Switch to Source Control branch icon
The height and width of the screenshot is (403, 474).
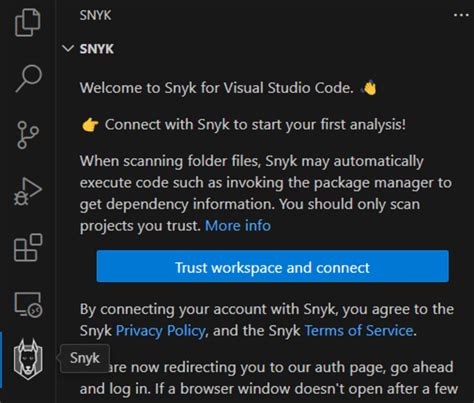click(x=28, y=135)
